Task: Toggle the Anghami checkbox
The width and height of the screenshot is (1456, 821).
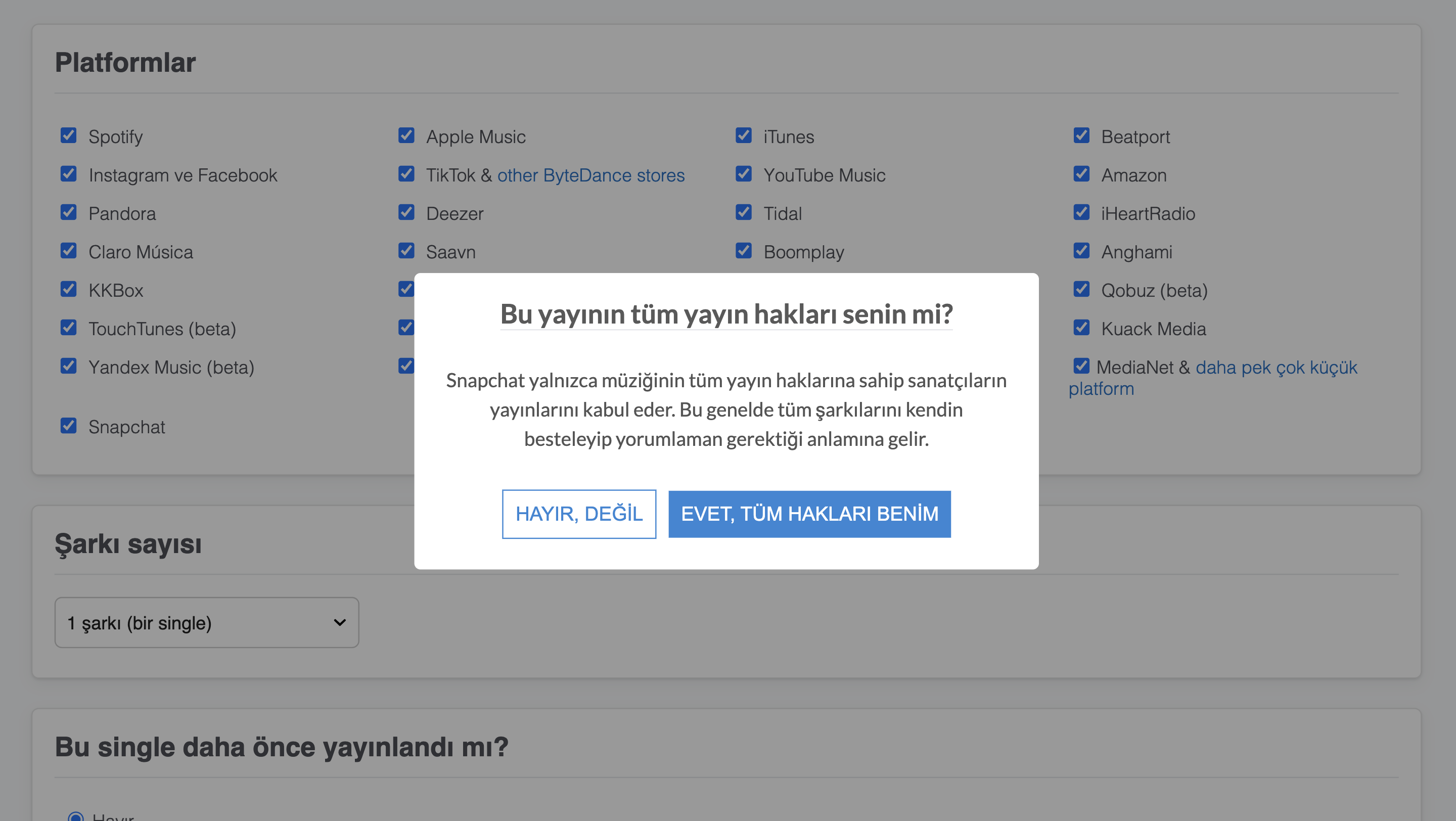Action: point(1082,251)
